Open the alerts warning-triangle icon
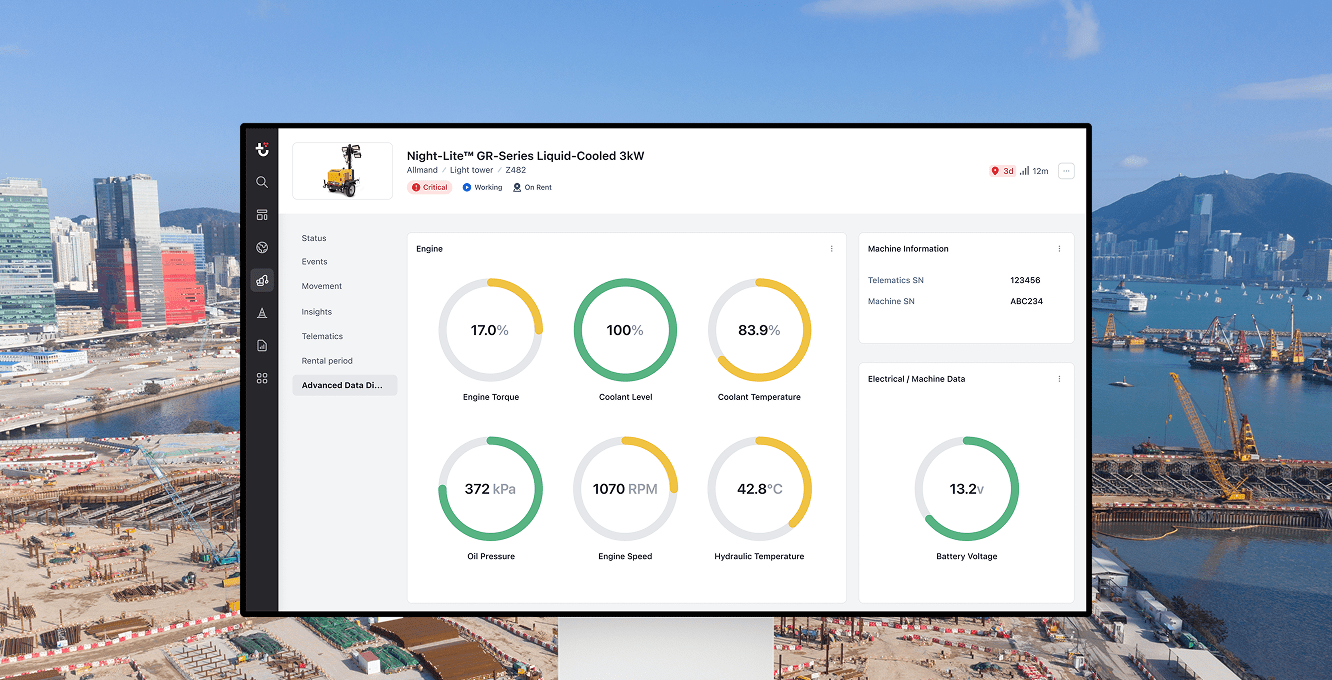The image size is (1332, 680). pos(262,313)
